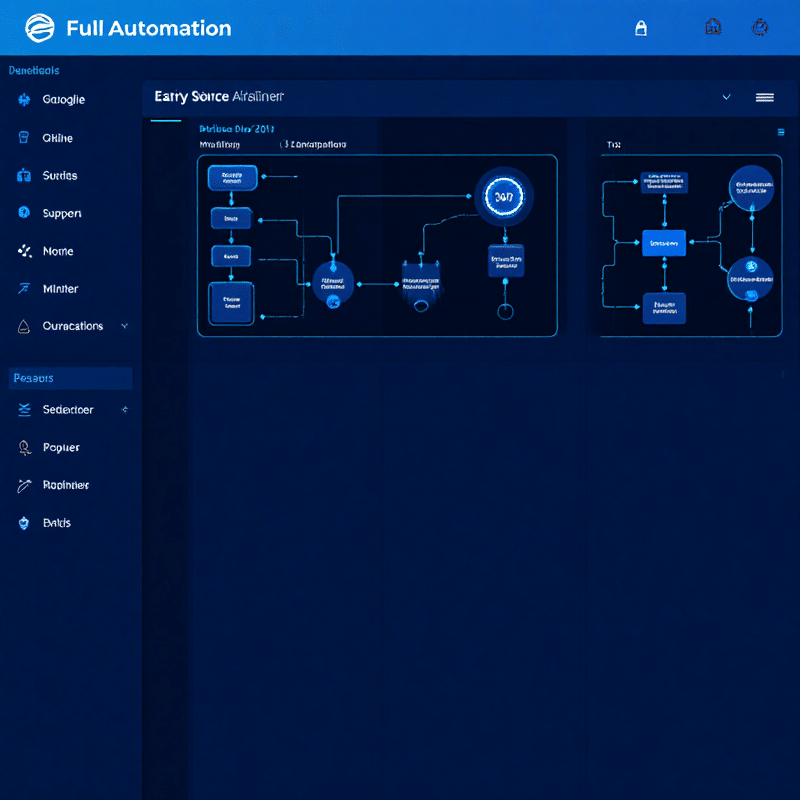Click the Full Automation globe logo
Image resolution: width=800 pixels, height=800 pixels.
click(x=39, y=28)
